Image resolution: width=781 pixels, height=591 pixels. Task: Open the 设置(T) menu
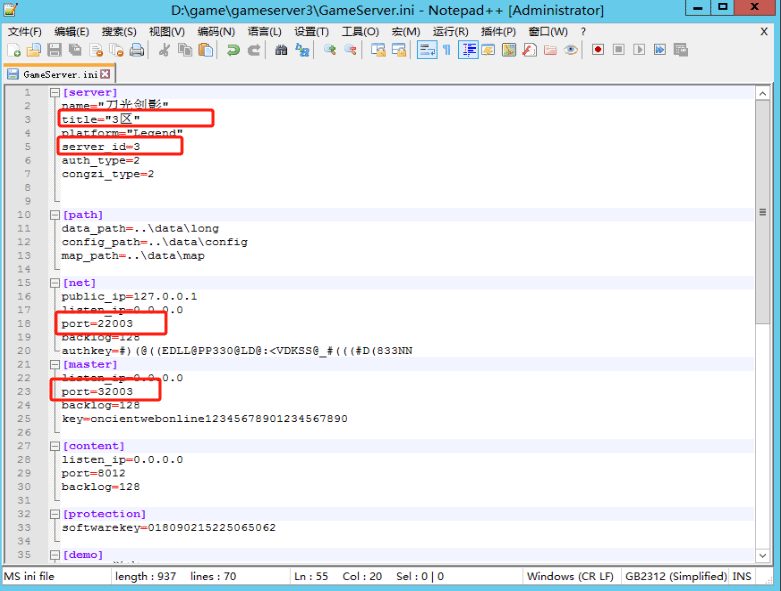pyautogui.click(x=311, y=32)
